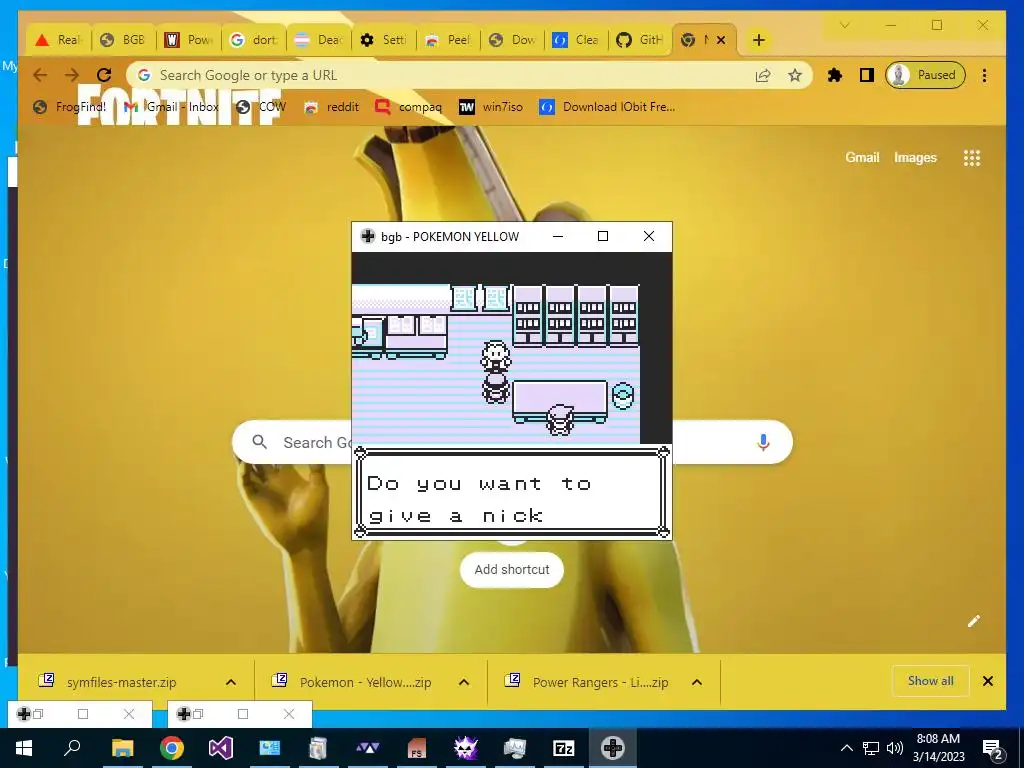The width and height of the screenshot is (1024, 768).
Task: Open the Gmail - Inbox bookmark
Action: pos(171,107)
